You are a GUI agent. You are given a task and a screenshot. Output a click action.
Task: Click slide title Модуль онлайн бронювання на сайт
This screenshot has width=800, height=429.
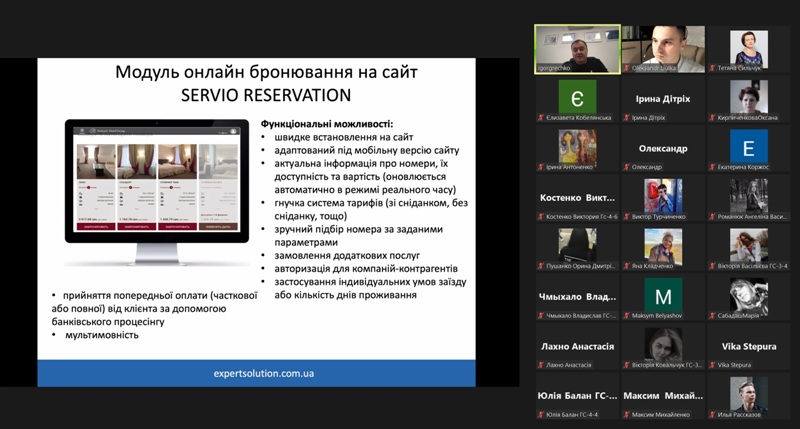click(266, 72)
